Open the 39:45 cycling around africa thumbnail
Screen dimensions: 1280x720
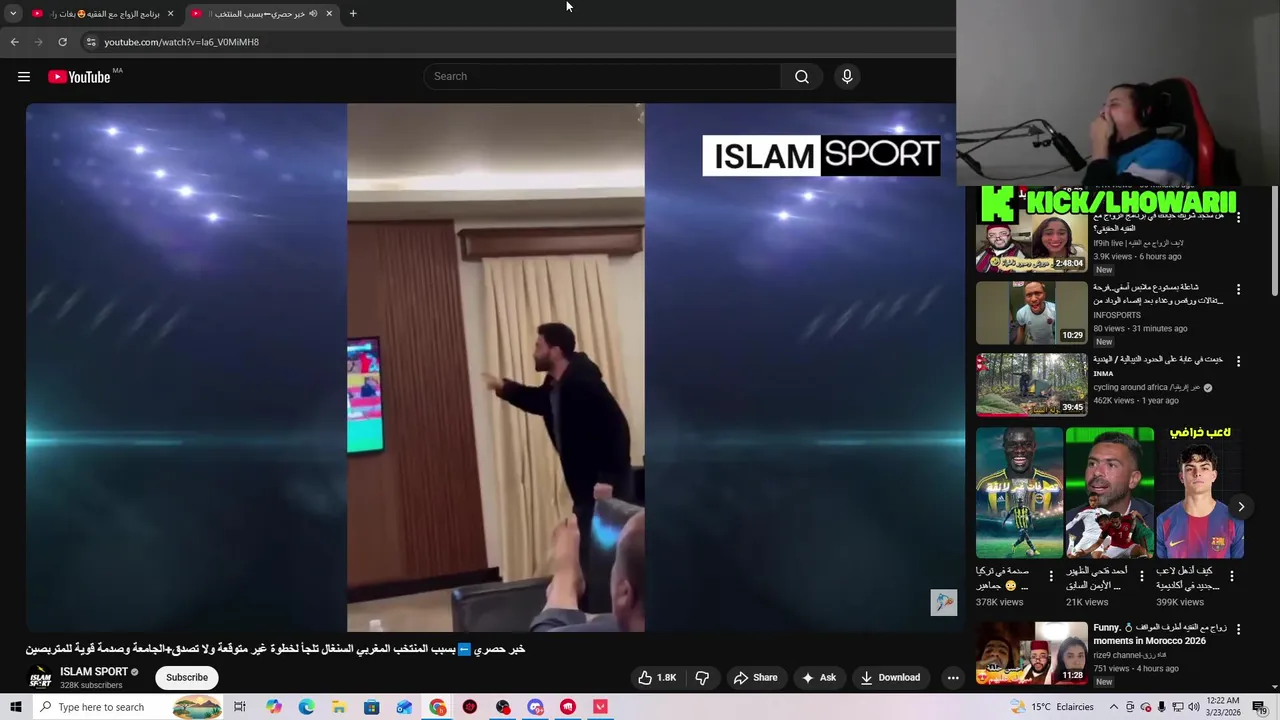pyautogui.click(x=1031, y=385)
